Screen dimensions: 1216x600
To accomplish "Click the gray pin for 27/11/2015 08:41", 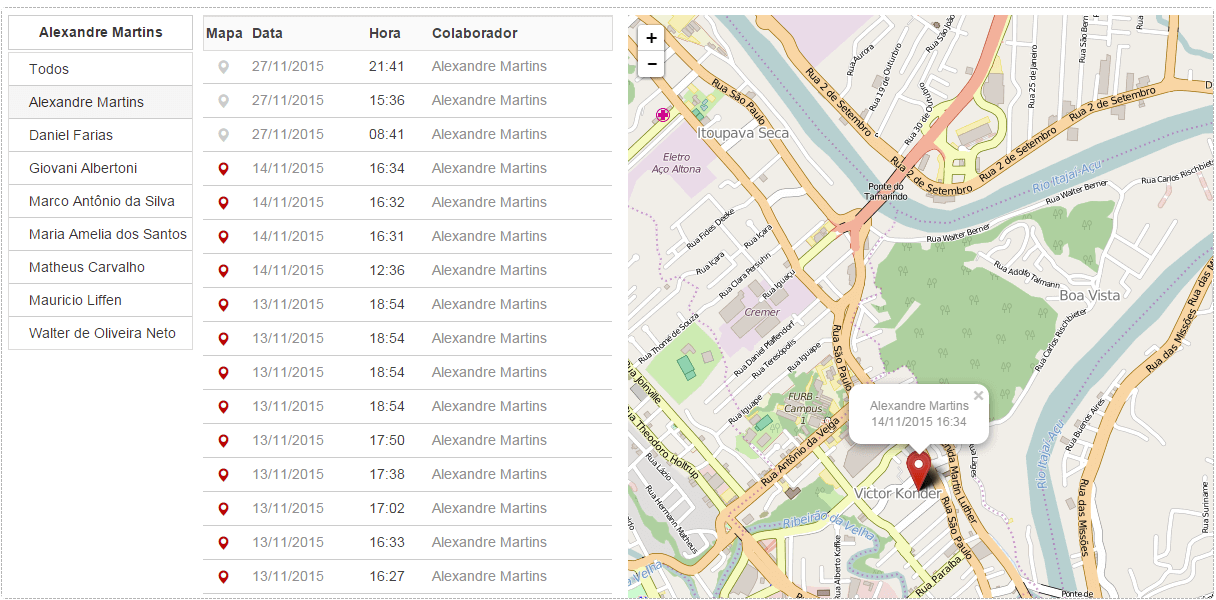I will click(224, 135).
